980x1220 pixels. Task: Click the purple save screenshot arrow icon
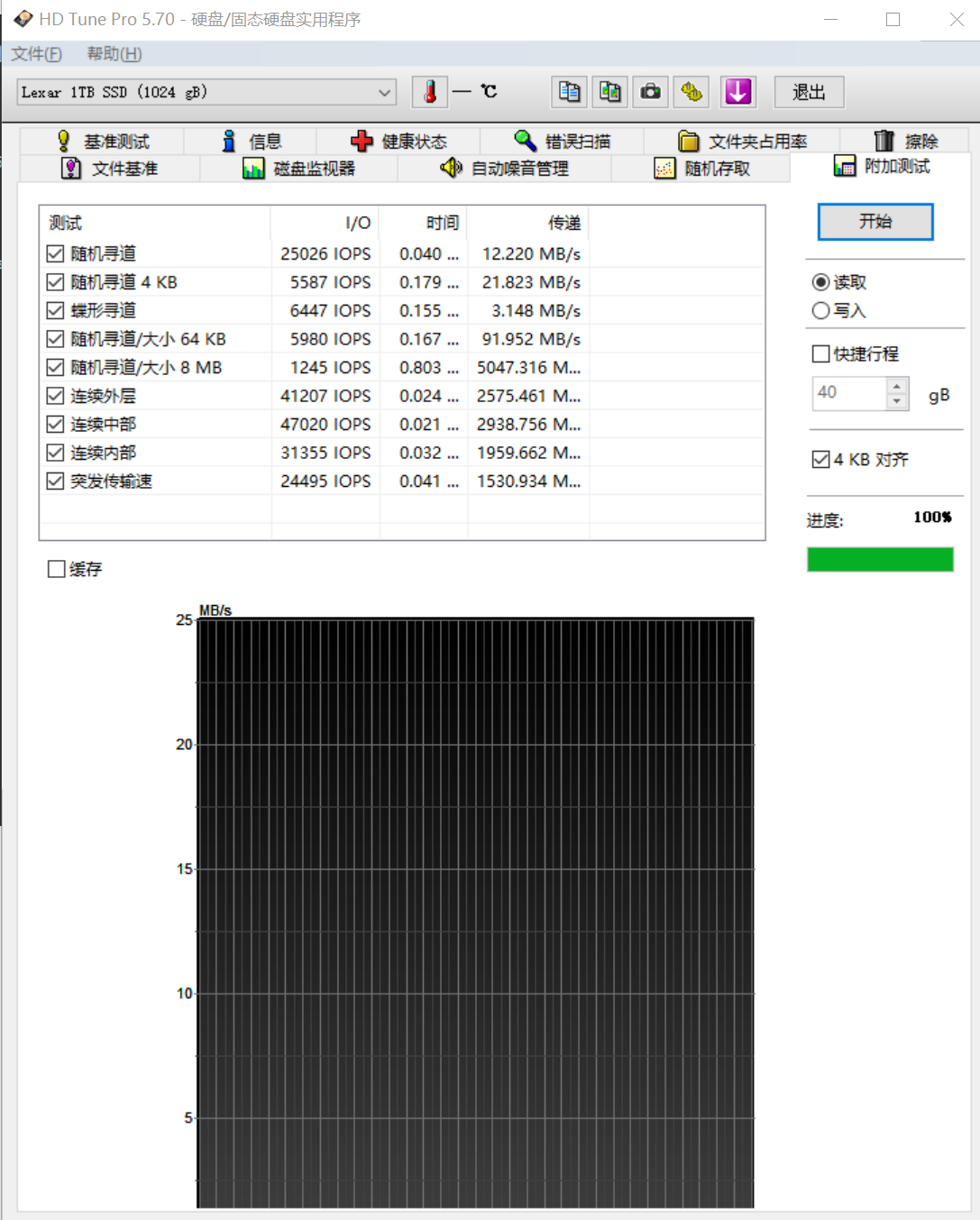(738, 91)
